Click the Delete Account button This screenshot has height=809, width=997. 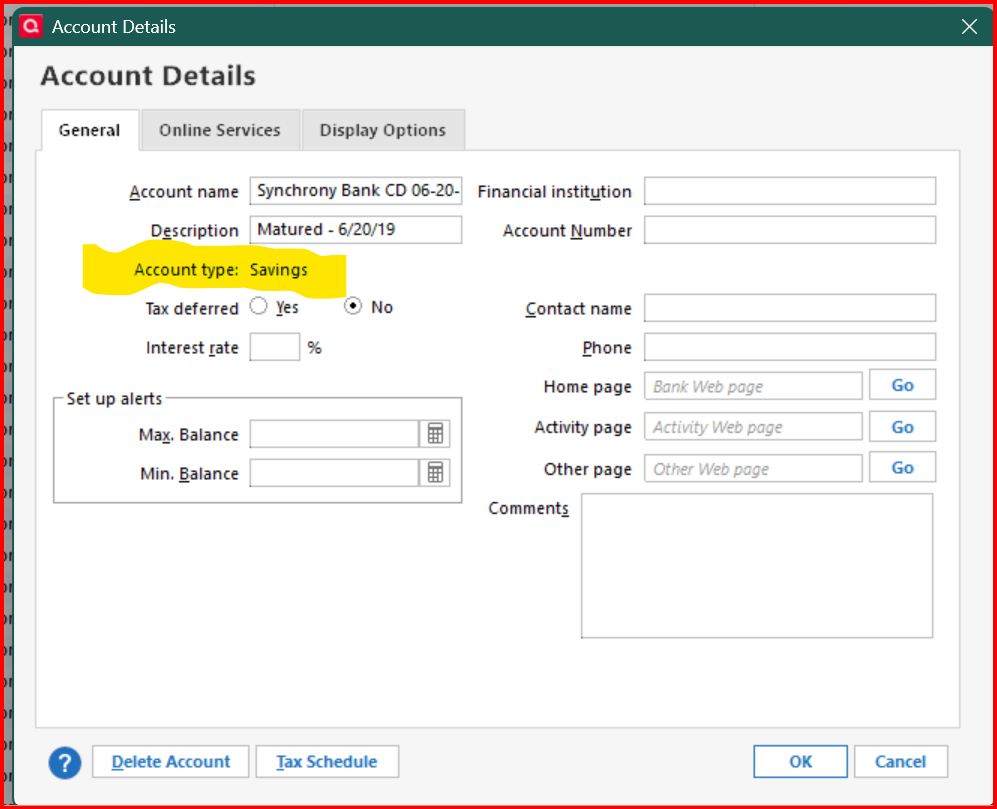(x=170, y=761)
